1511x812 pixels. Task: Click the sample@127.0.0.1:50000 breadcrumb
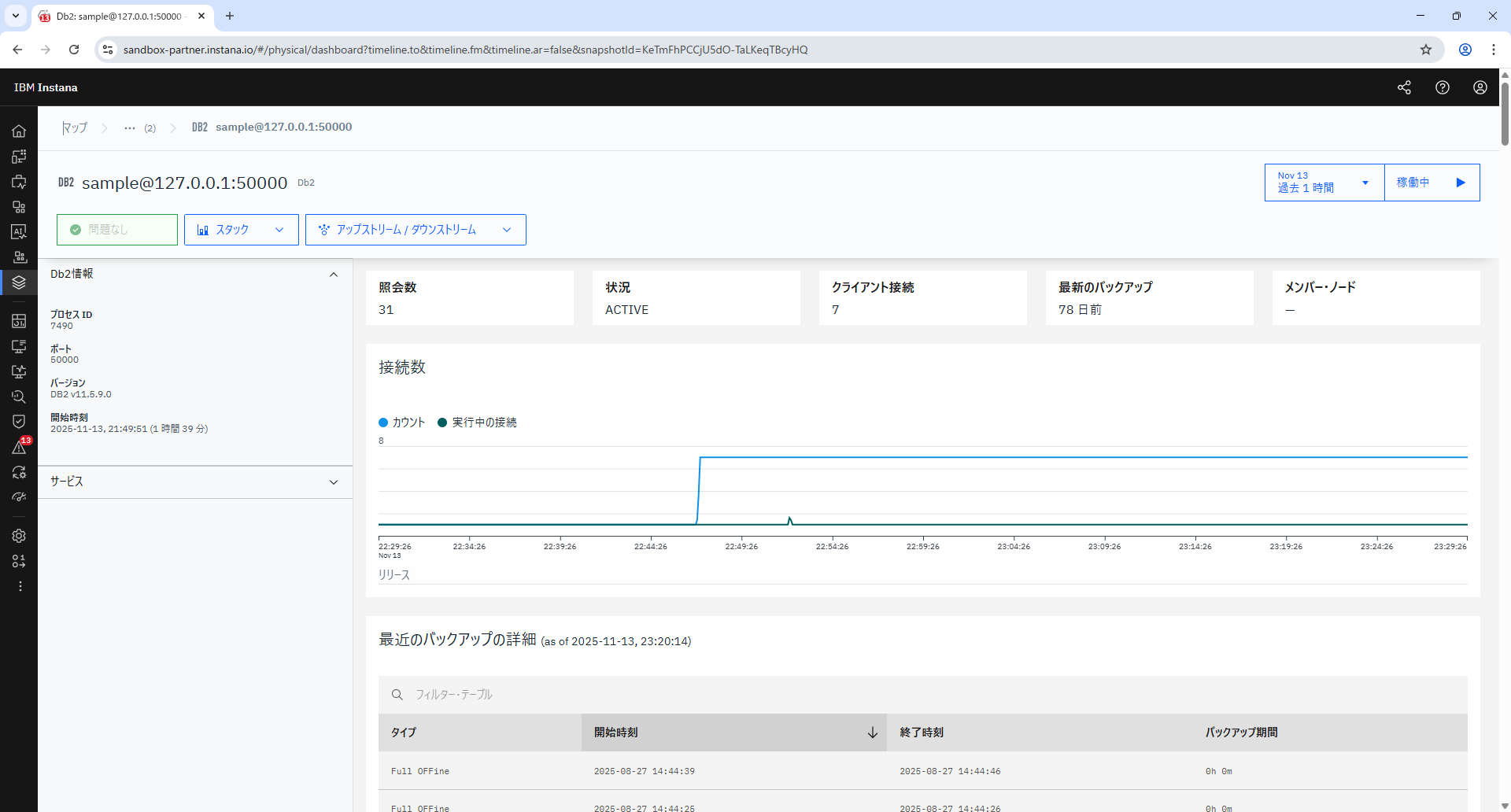[283, 127]
